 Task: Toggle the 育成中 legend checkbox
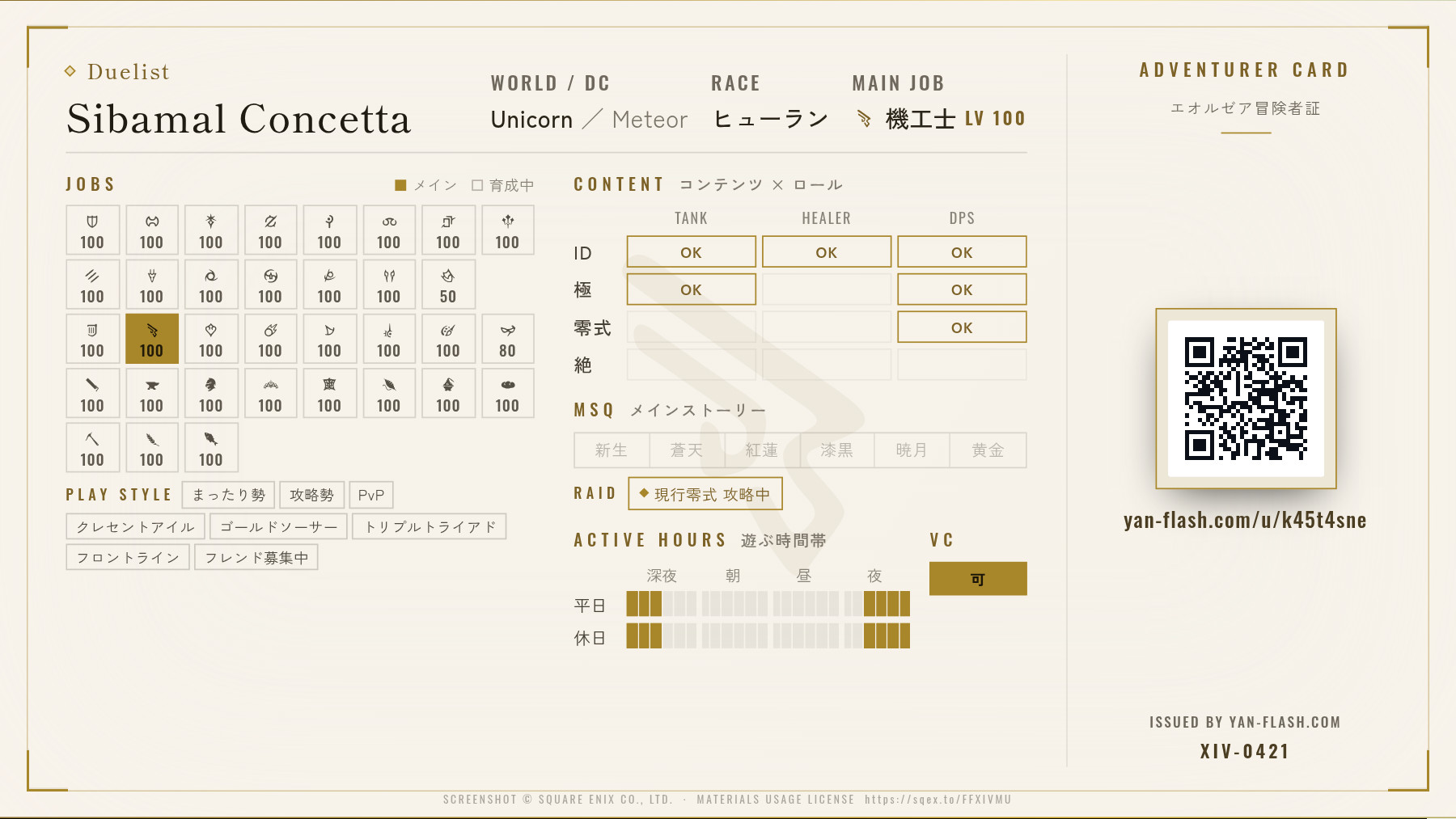tap(477, 185)
